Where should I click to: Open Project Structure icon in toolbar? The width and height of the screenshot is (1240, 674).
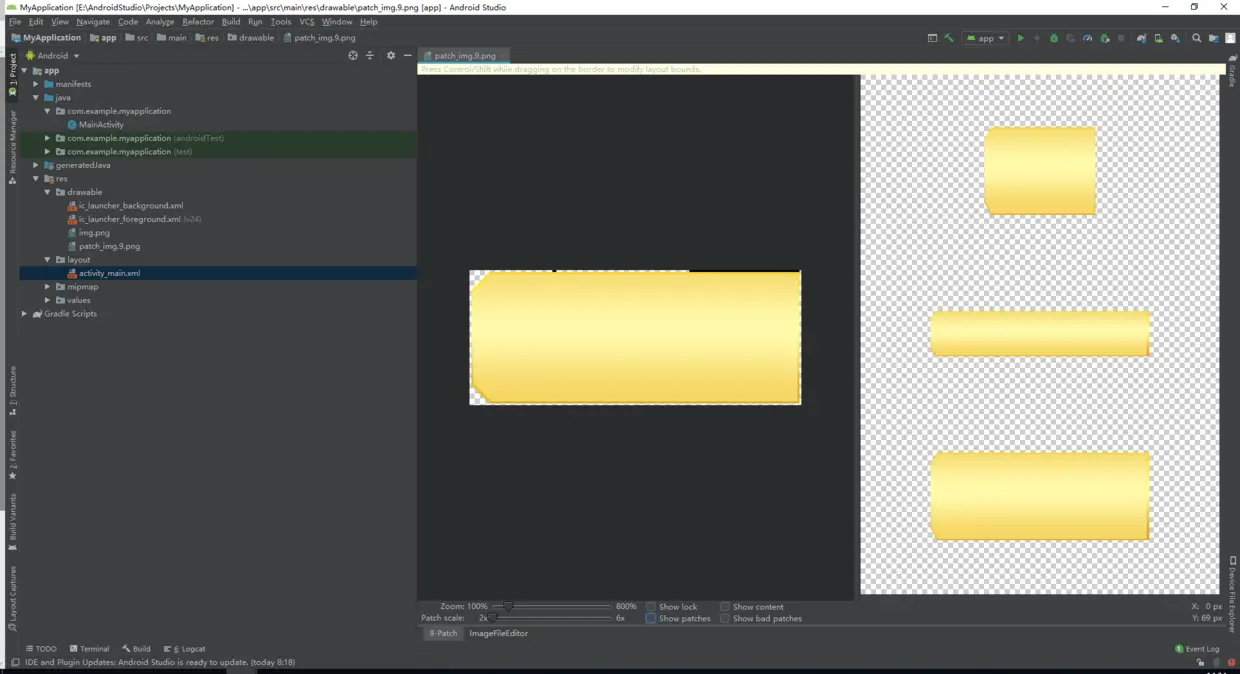pos(1214,38)
